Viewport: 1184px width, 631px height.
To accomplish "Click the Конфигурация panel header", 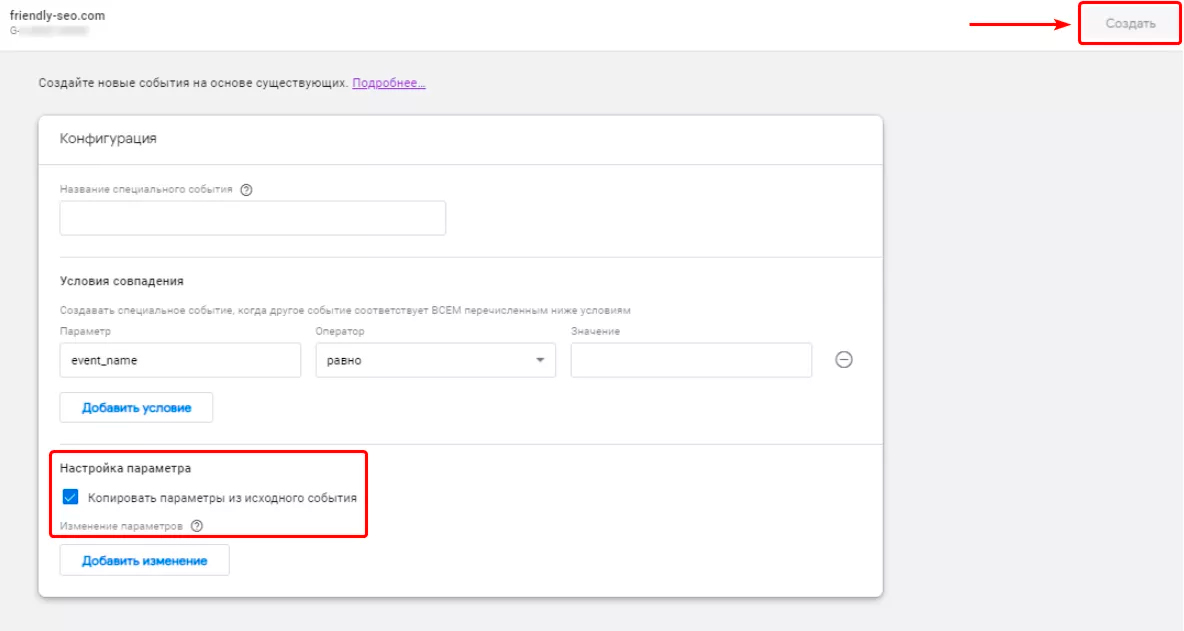I will 109,139.
